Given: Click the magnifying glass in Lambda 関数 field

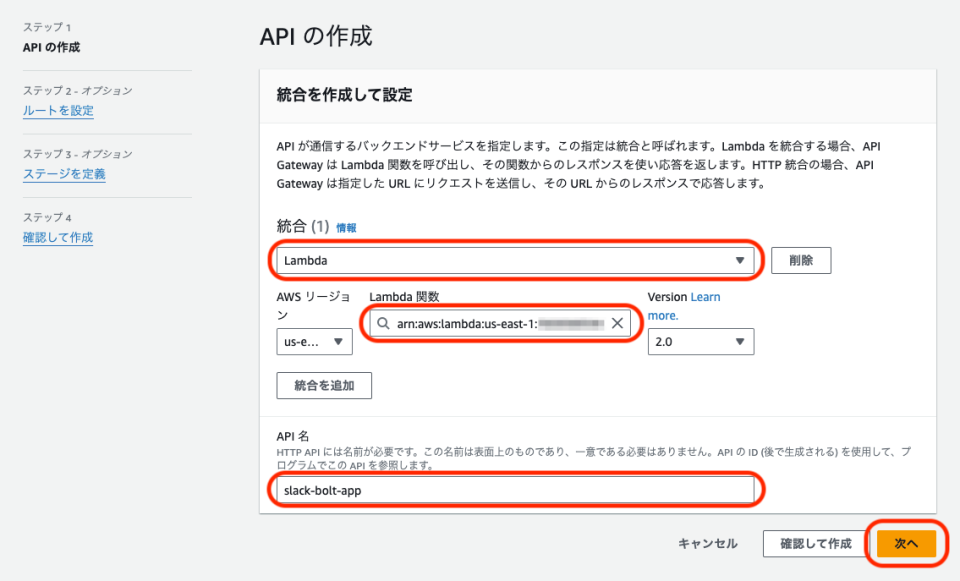Looking at the screenshot, I should (382, 322).
